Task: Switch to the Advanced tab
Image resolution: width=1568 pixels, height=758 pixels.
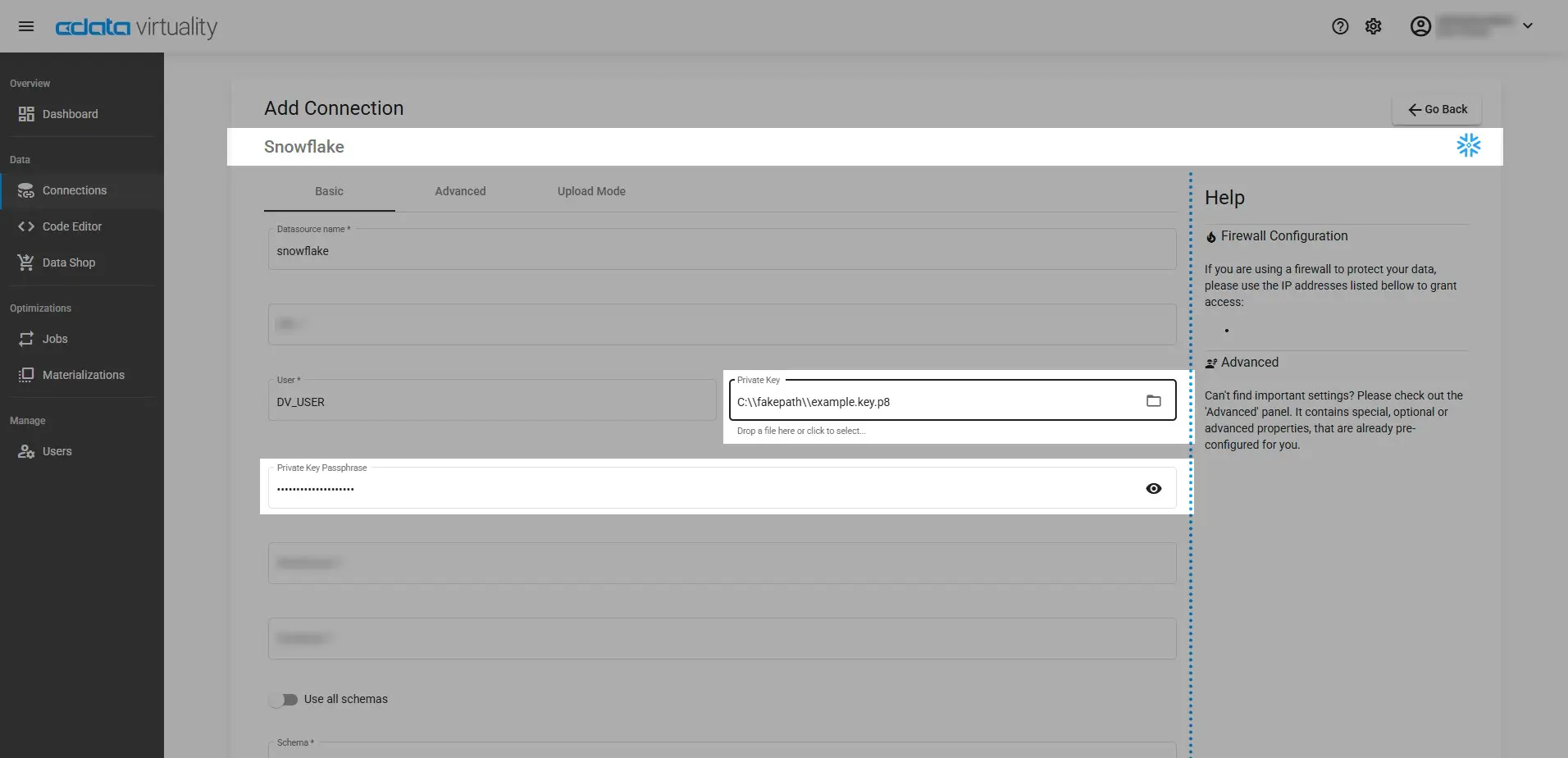Action: click(x=460, y=191)
